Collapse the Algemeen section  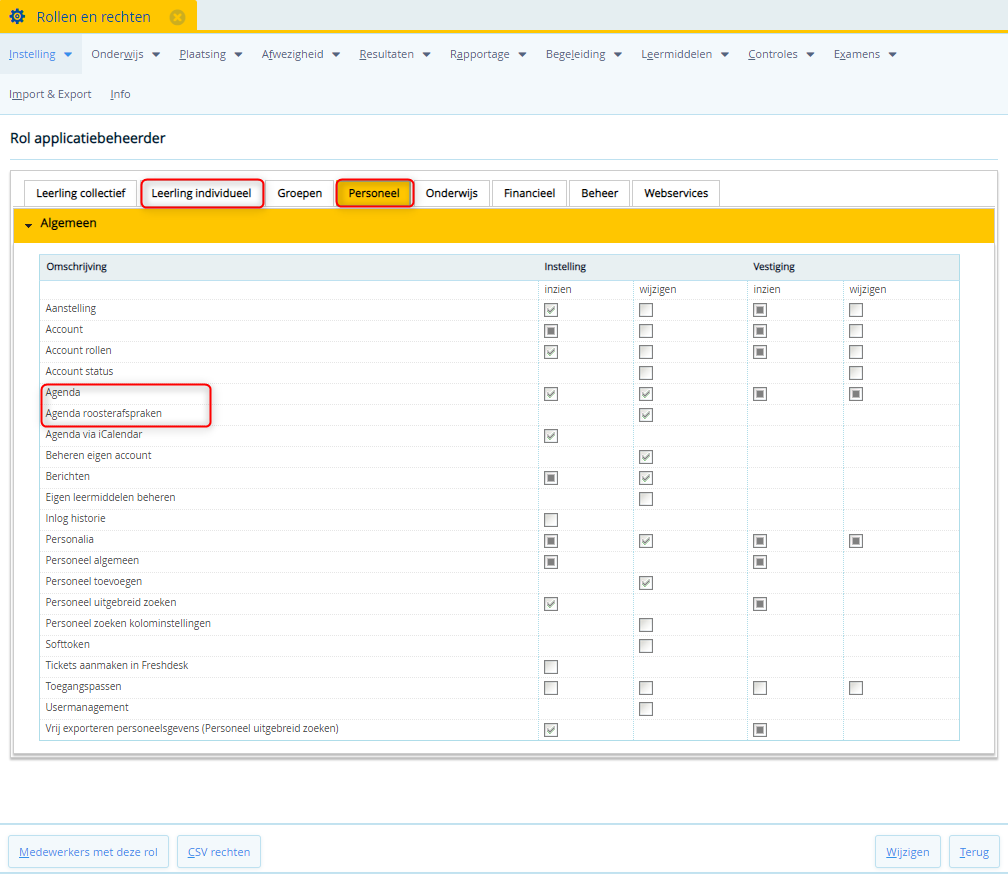point(28,225)
